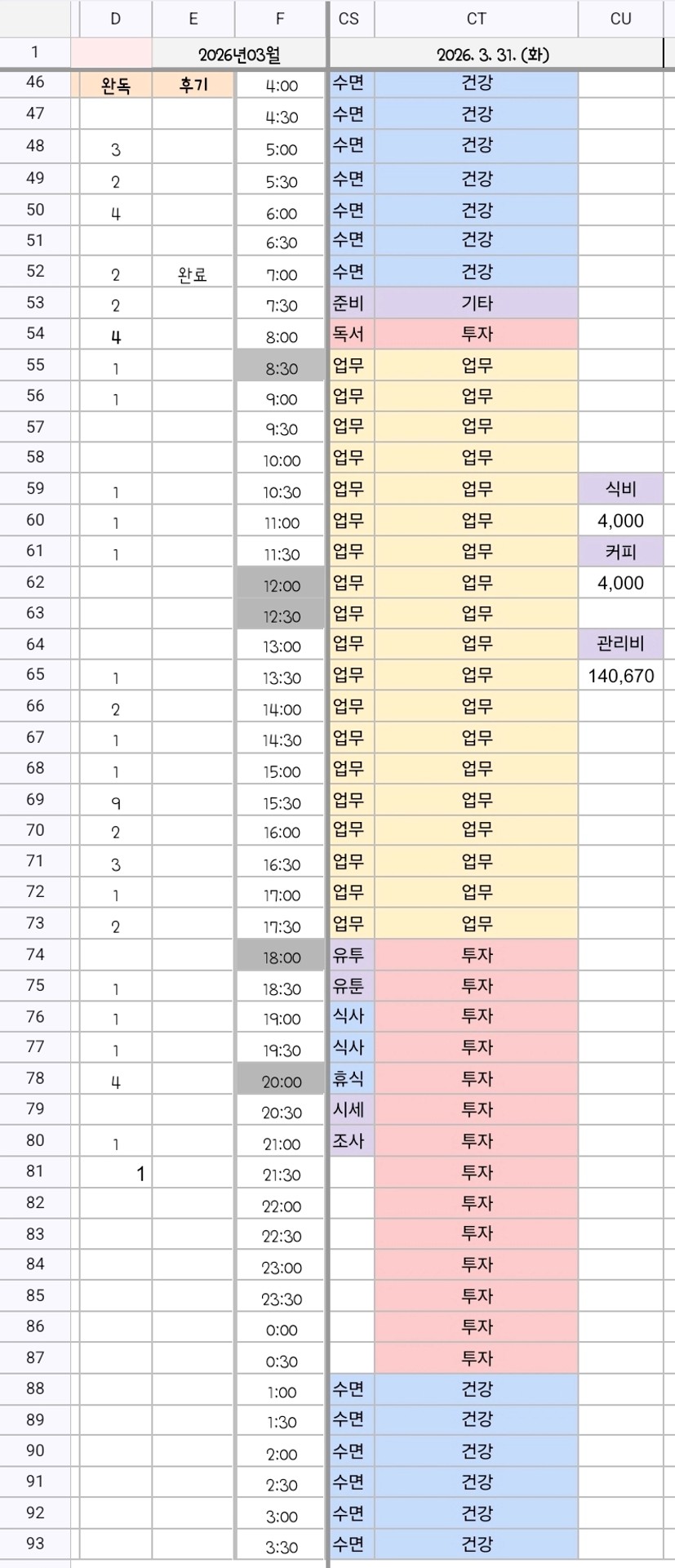This screenshot has height=1568, width=675.
Task: Click the 2026년03월 month cell
Action: click(x=239, y=55)
